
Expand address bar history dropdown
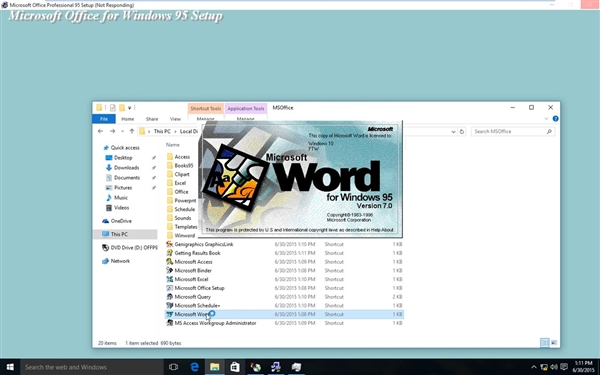(x=453, y=132)
